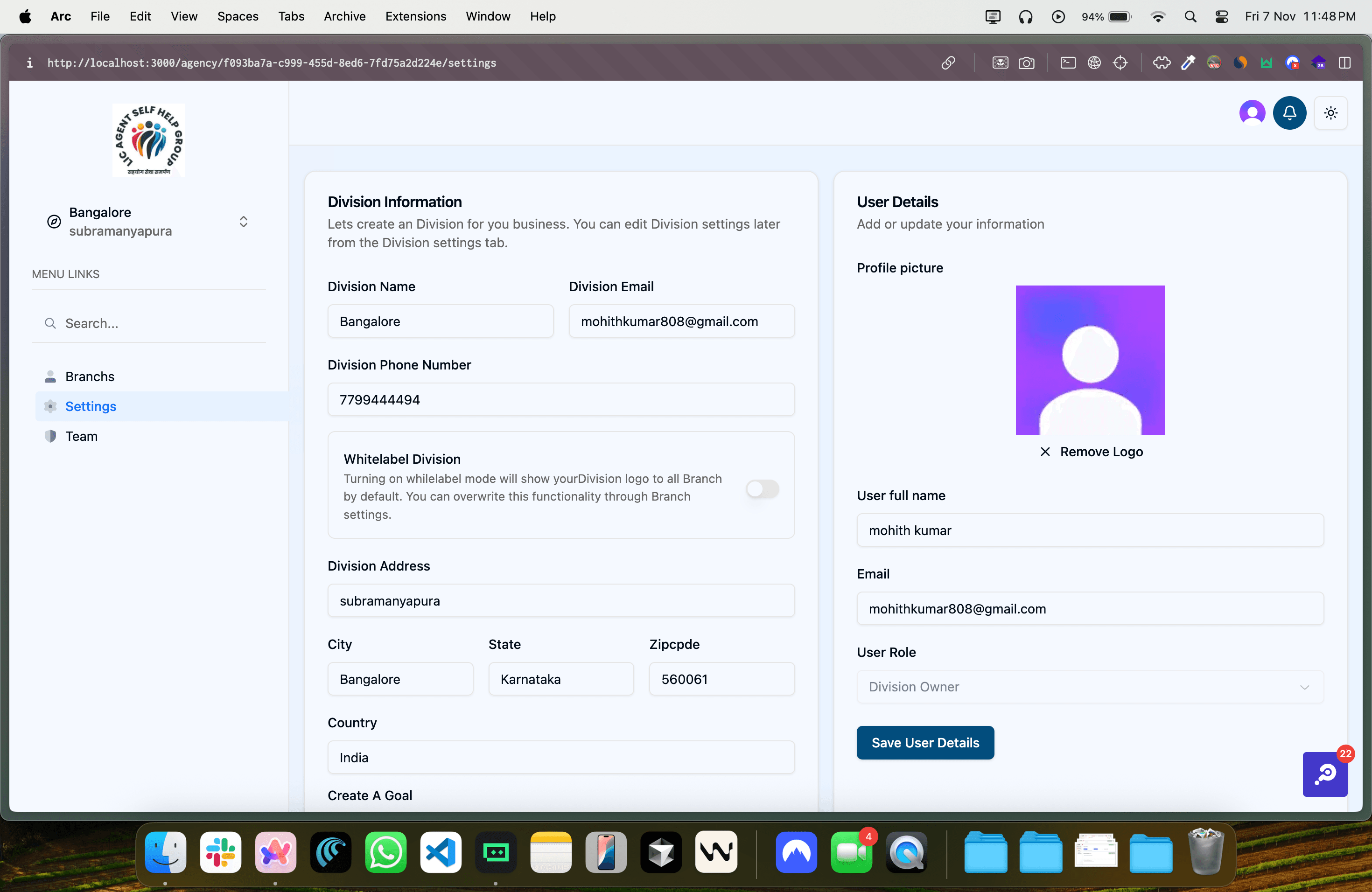1372x892 pixels.
Task: Toggle the light/dark theme sun button
Action: [1330, 113]
